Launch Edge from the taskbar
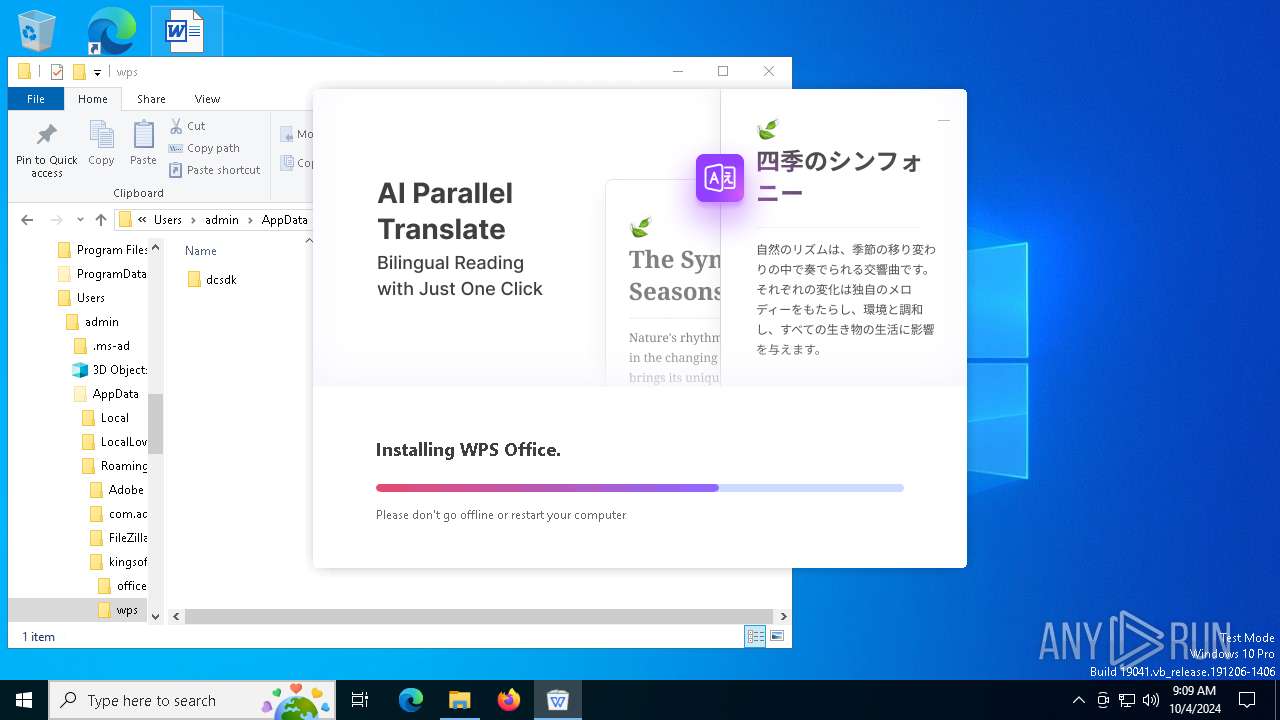The image size is (1280, 720). pyautogui.click(x=411, y=700)
